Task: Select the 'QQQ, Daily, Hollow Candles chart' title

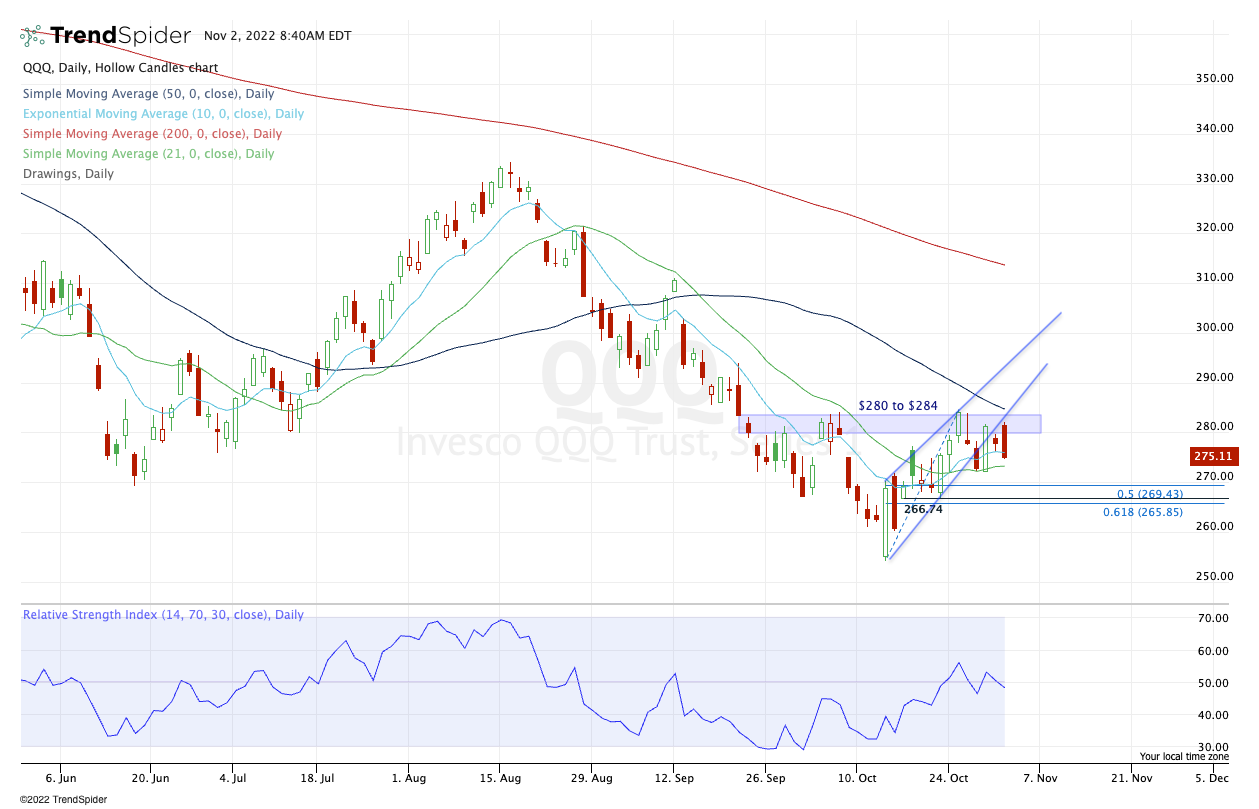Action: click(120, 68)
